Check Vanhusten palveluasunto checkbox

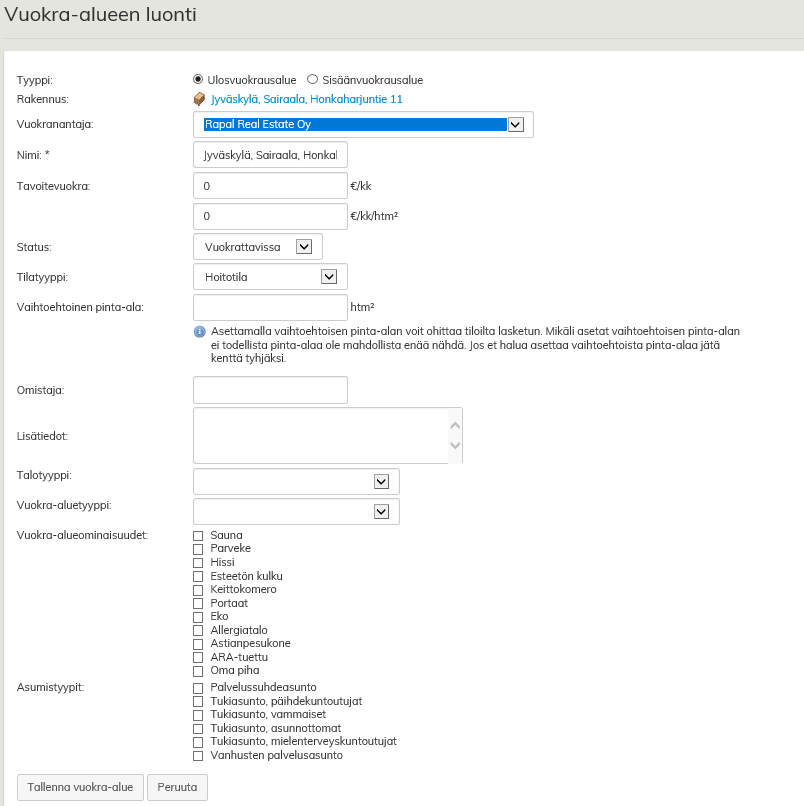pos(198,756)
